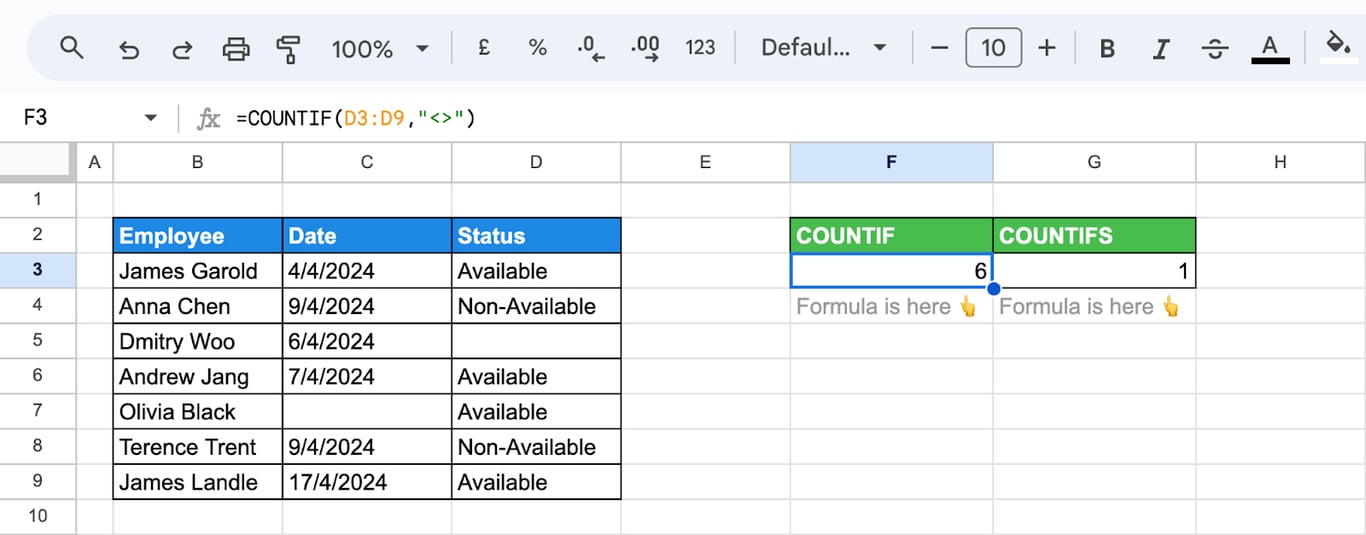Image resolution: width=1366 pixels, height=535 pixels.
Task: Click the font size field showing 10
Action: pyautogui.click(x=993, y=47)
